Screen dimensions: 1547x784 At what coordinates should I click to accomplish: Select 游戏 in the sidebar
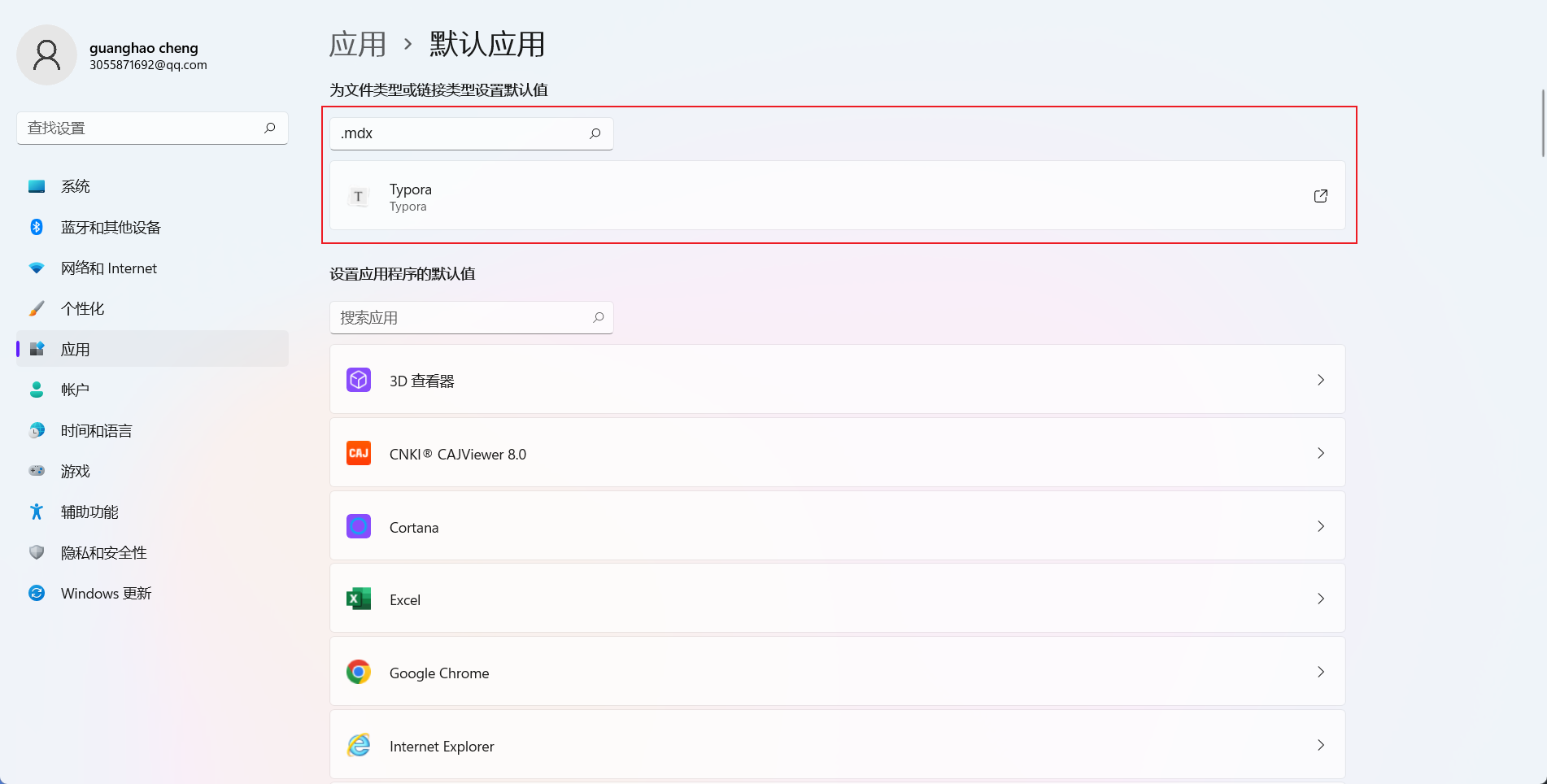(x=152, y=471)
